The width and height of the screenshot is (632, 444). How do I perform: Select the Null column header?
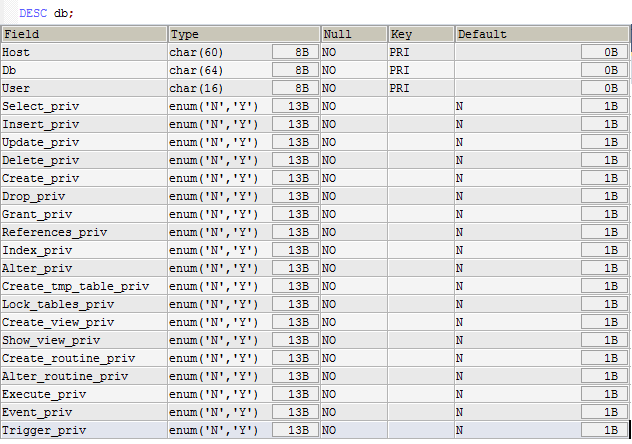tap(354, 34)
